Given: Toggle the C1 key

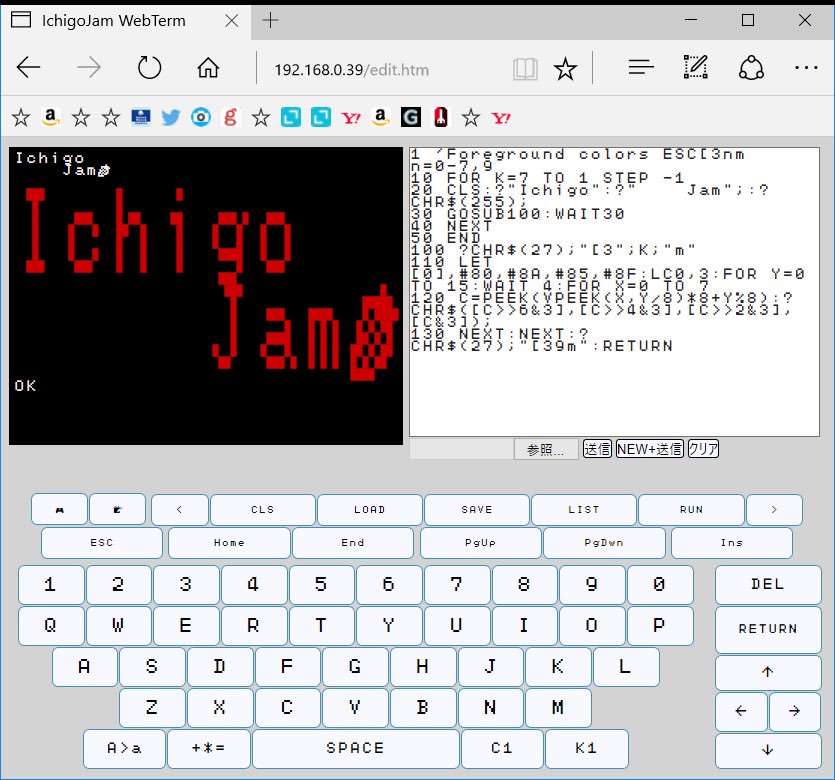Looking at the screenshot, I should tap(502, 749).
